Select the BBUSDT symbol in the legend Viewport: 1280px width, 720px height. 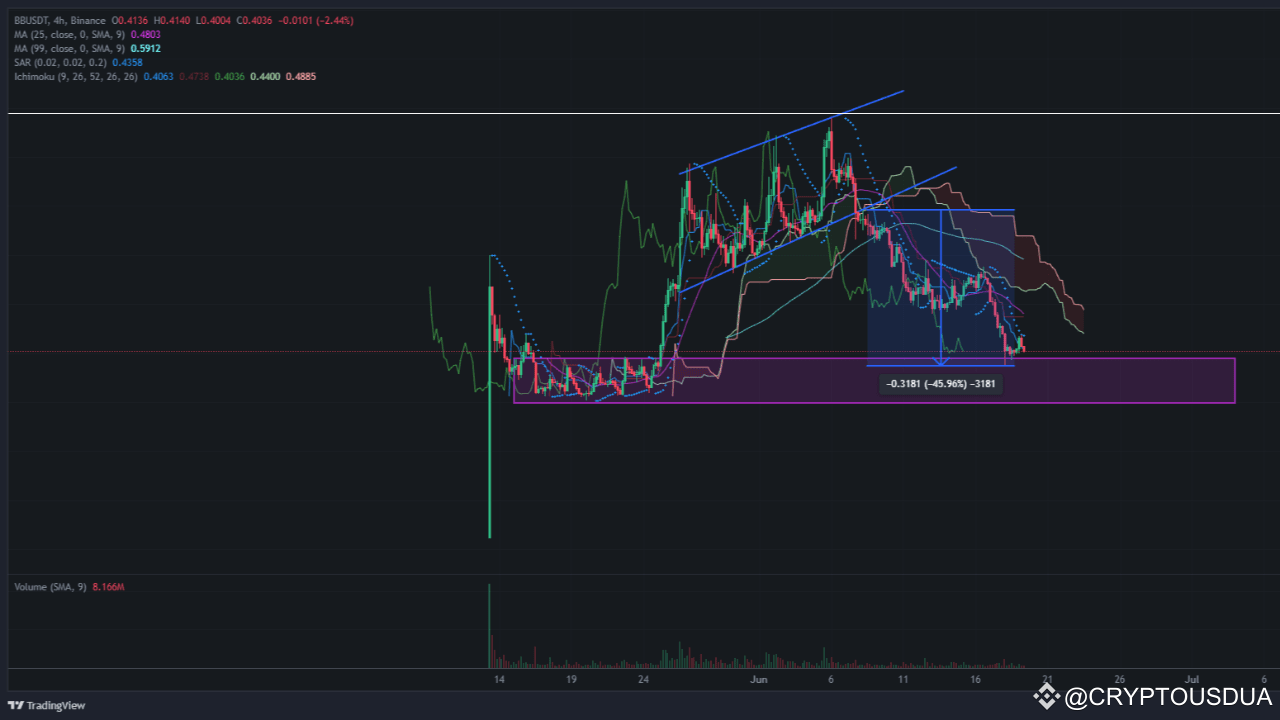coord(32,19)
